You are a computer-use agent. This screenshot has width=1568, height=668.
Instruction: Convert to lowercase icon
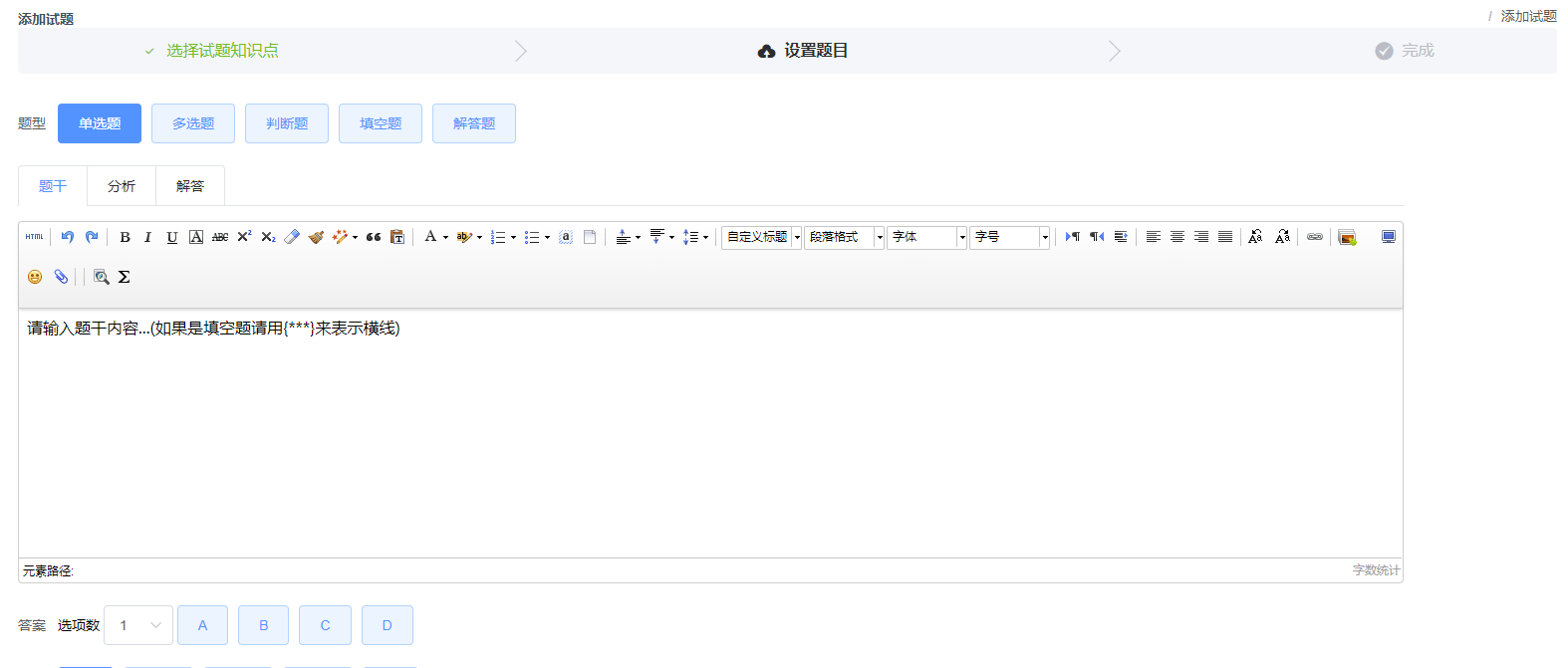(x=1282, y=237)
